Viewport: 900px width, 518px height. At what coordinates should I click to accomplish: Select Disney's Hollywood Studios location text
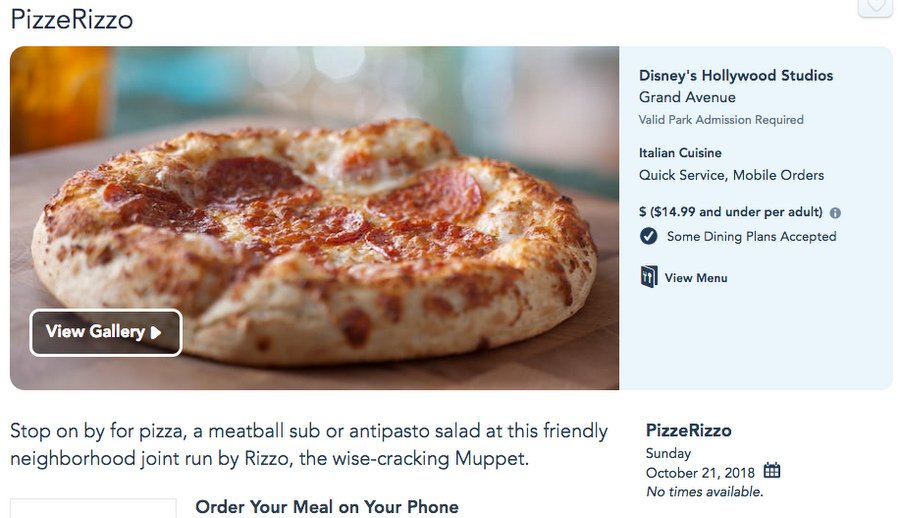pyautogui.click(x=735, y=76)
